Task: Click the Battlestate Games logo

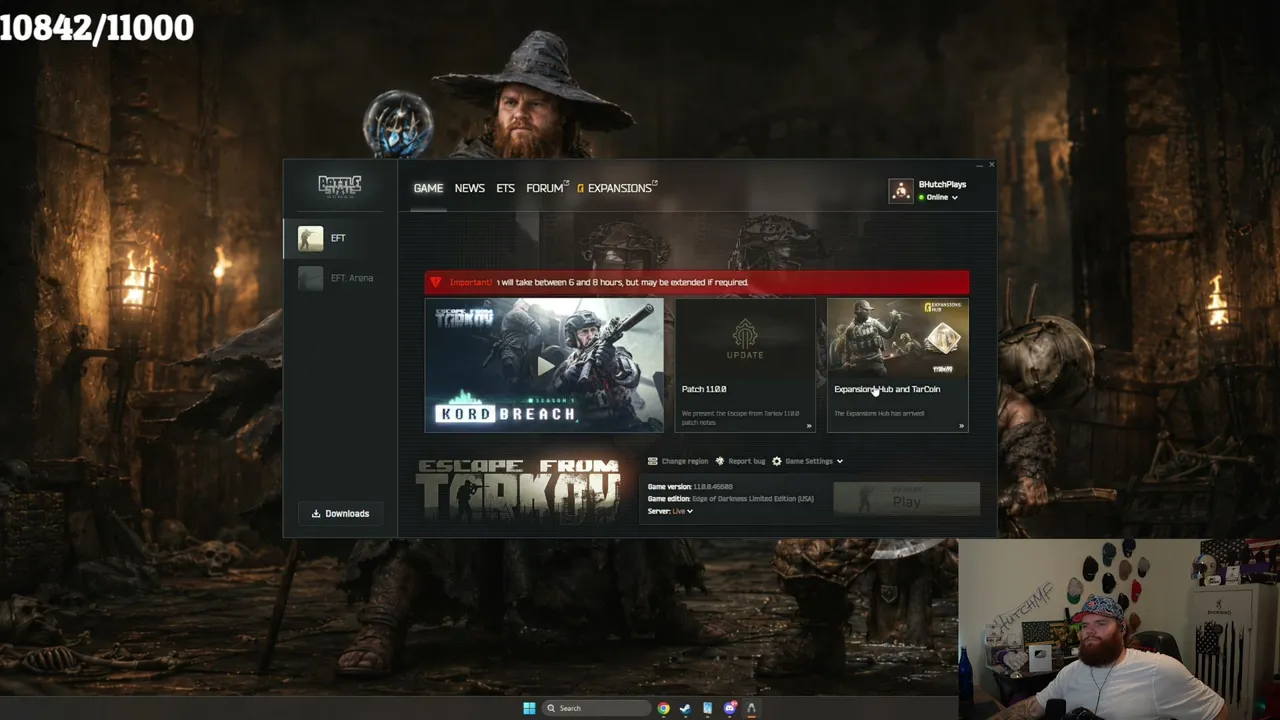Action: (339, 186)
